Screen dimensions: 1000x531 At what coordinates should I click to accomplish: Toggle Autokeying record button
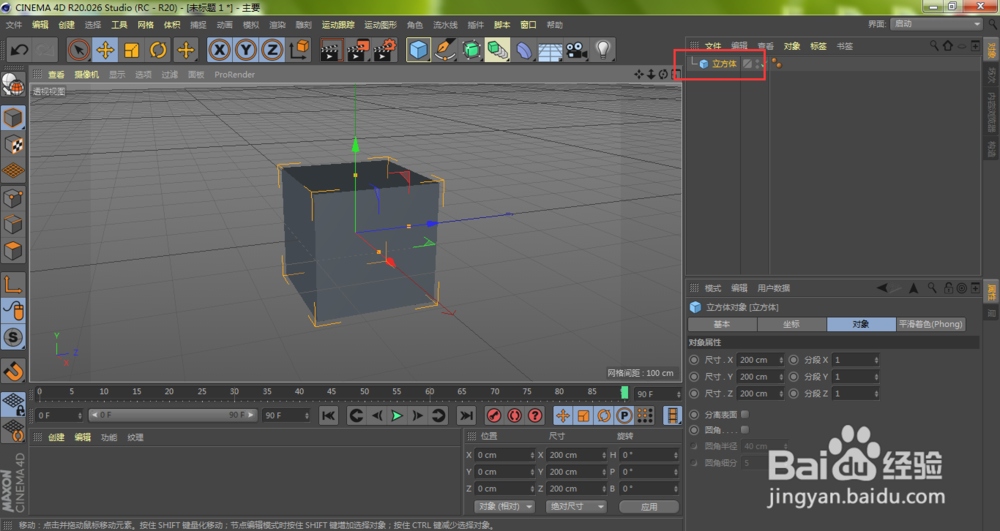pos(515,416)
